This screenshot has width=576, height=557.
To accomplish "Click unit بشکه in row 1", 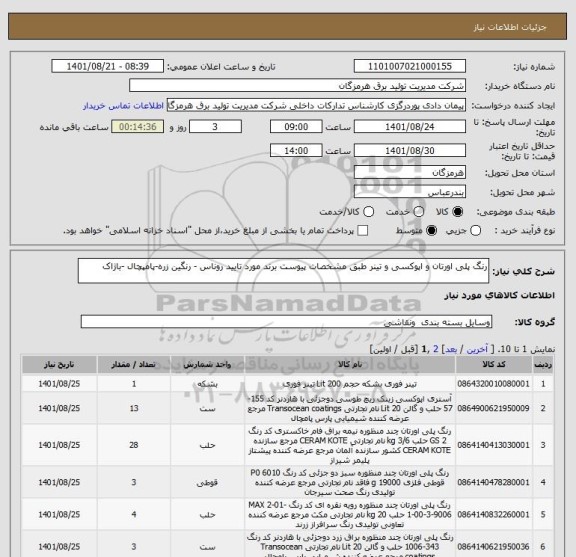I will point(207,384).
